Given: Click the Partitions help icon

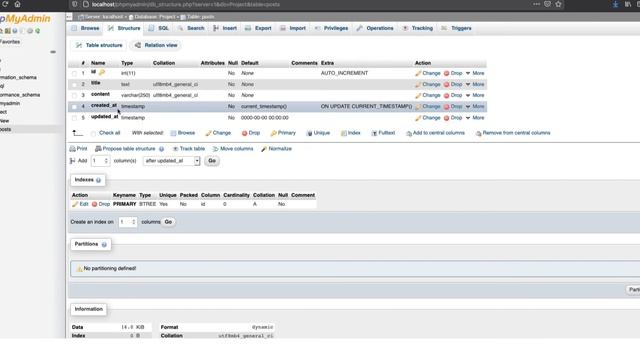Looking at the screenshot, I should coord(104,244).
